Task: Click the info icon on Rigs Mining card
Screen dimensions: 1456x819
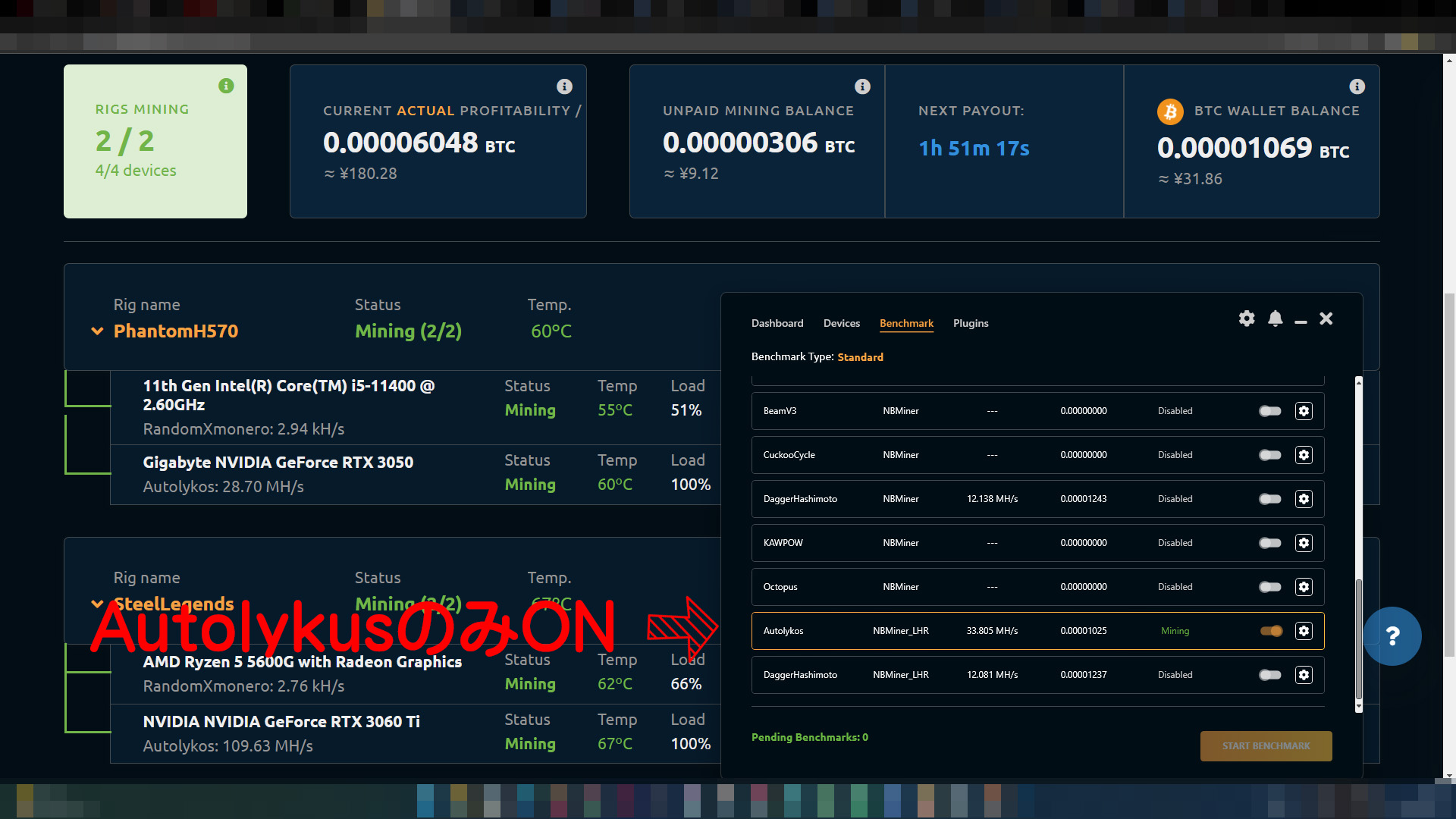Action: [226, 86]
